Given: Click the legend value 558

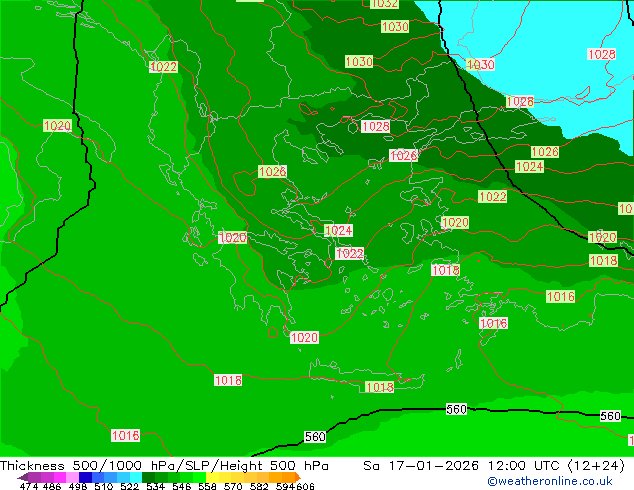Looking at the screenshot, I should 207,486.
